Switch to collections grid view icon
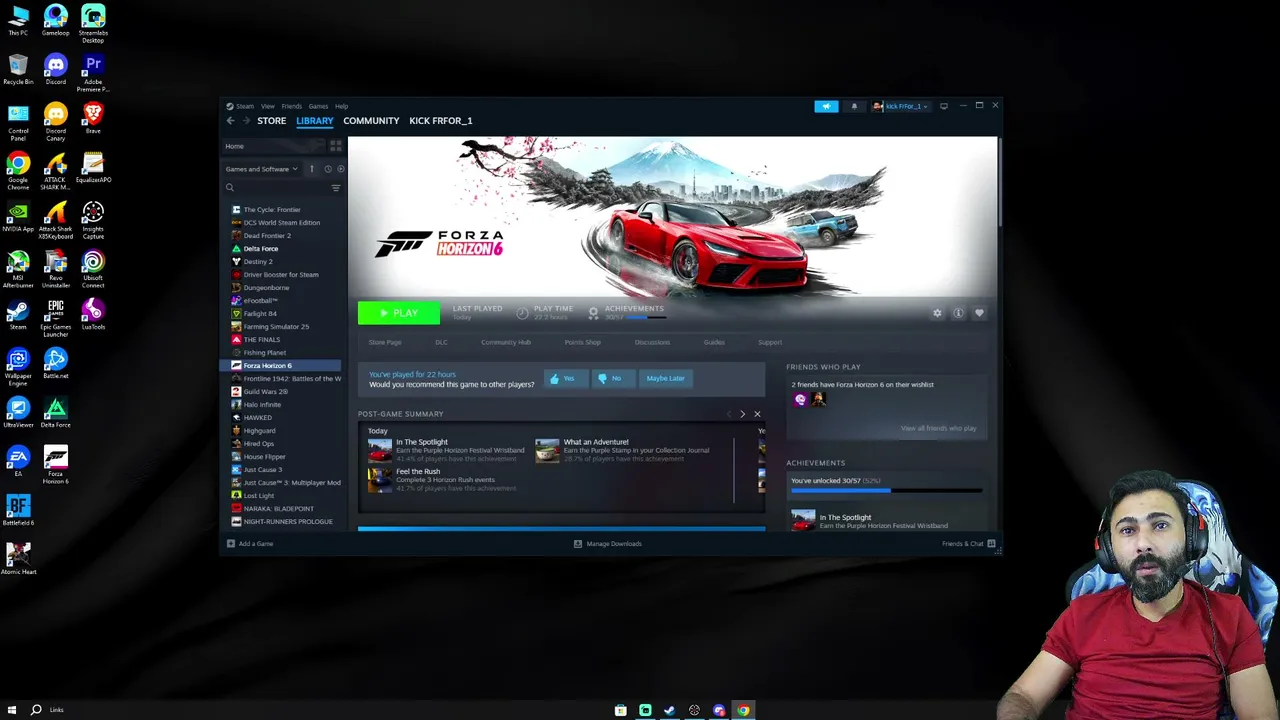This screenshot has width=1280, height=720. pos(336,146)
